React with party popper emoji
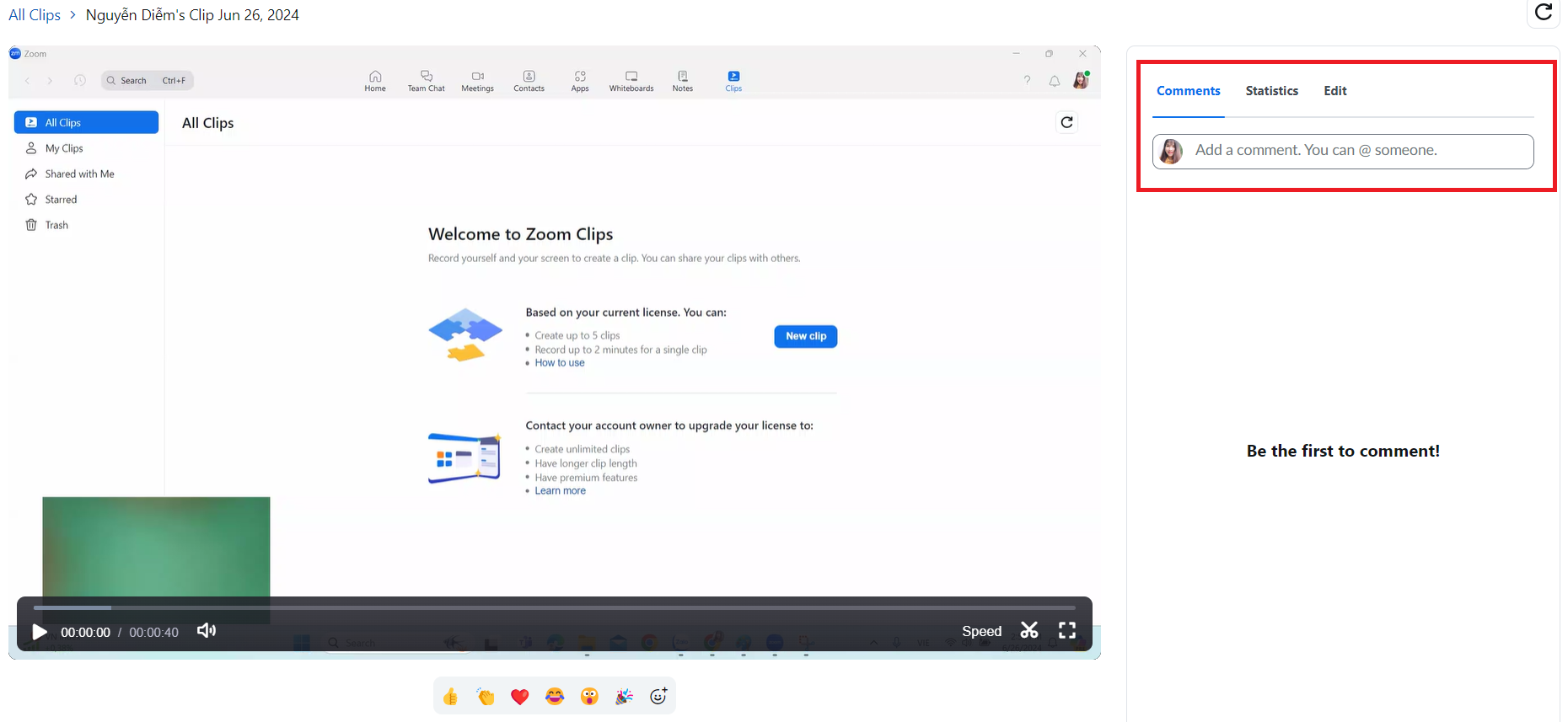This screenshot has width=1568, height=722. [x=624, y=697]
